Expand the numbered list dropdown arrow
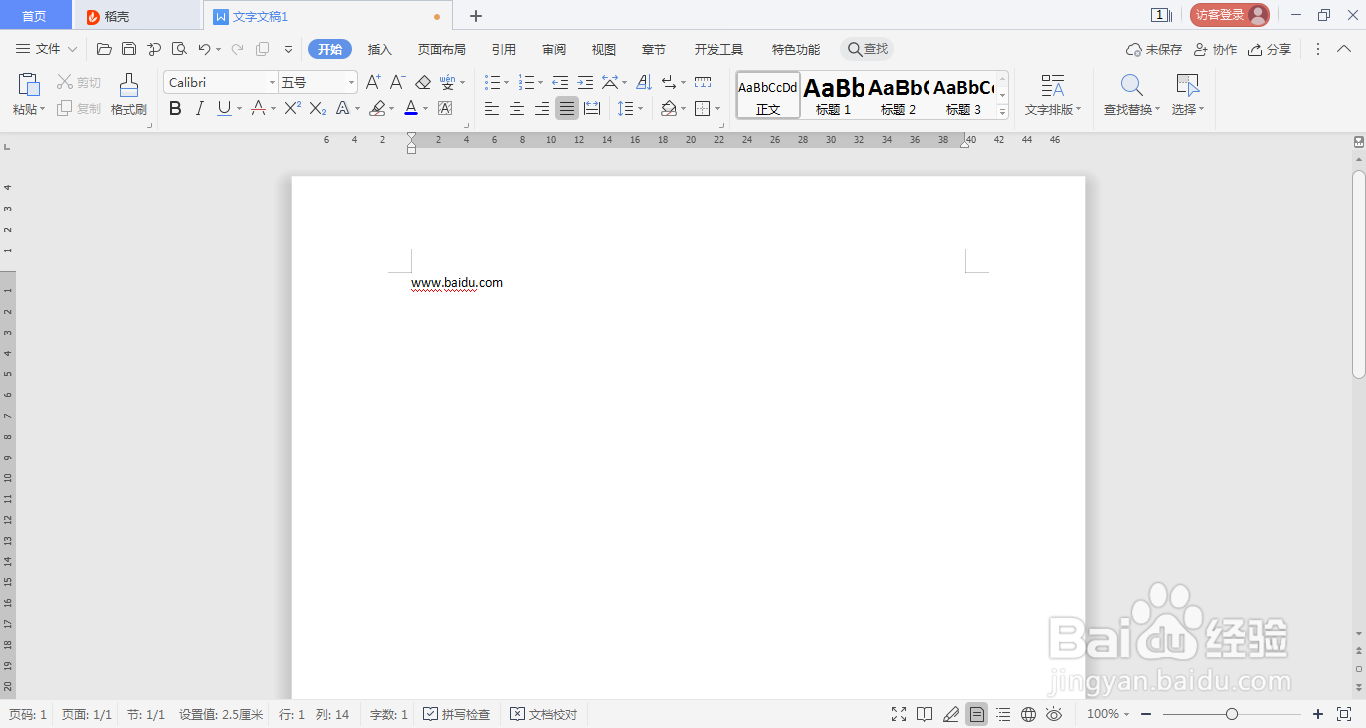Screen dimensions: 1366x728 [541, 82]
